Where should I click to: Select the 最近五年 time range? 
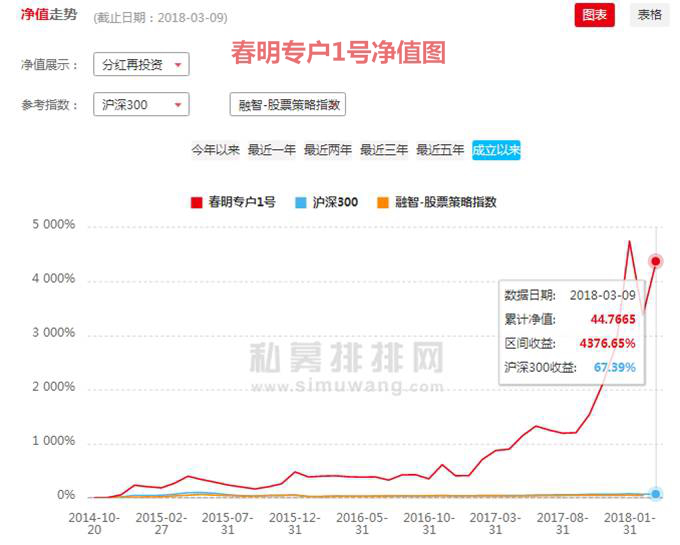click(440, 150)
